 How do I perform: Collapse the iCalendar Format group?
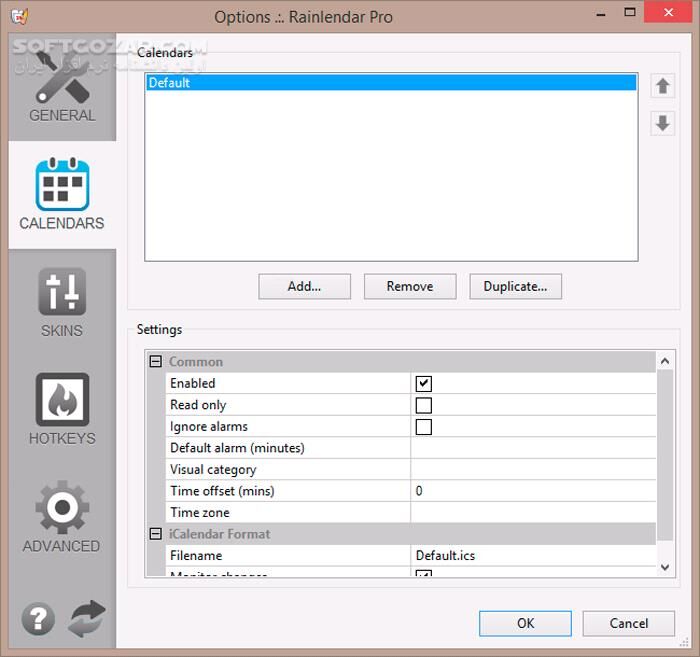155,534
